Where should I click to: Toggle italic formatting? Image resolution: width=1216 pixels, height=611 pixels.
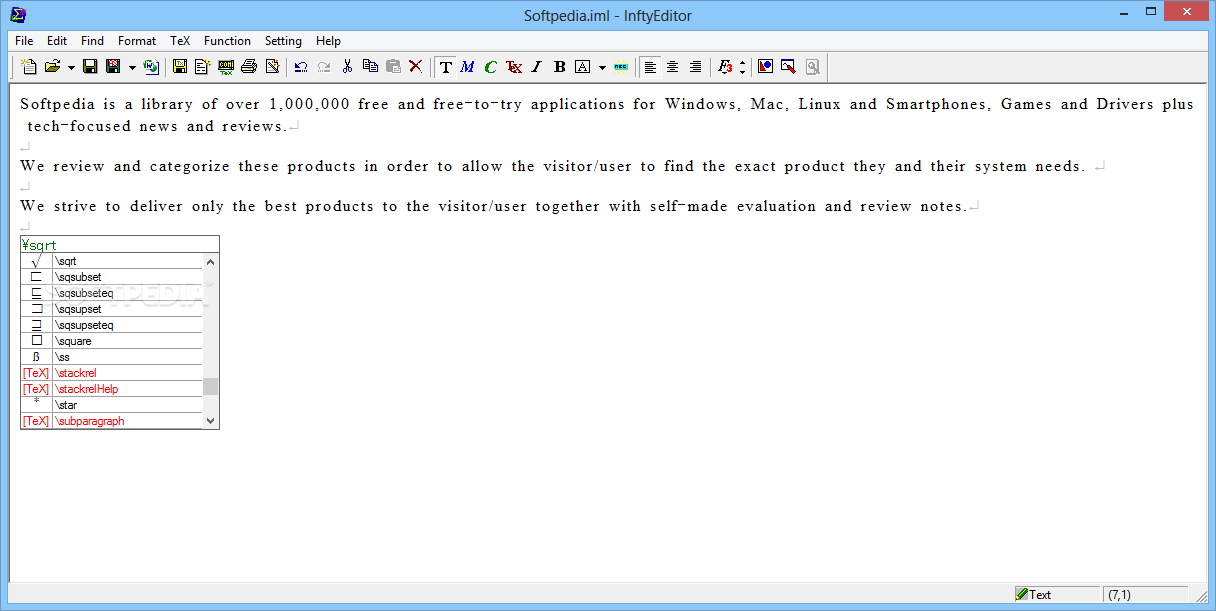536,67
